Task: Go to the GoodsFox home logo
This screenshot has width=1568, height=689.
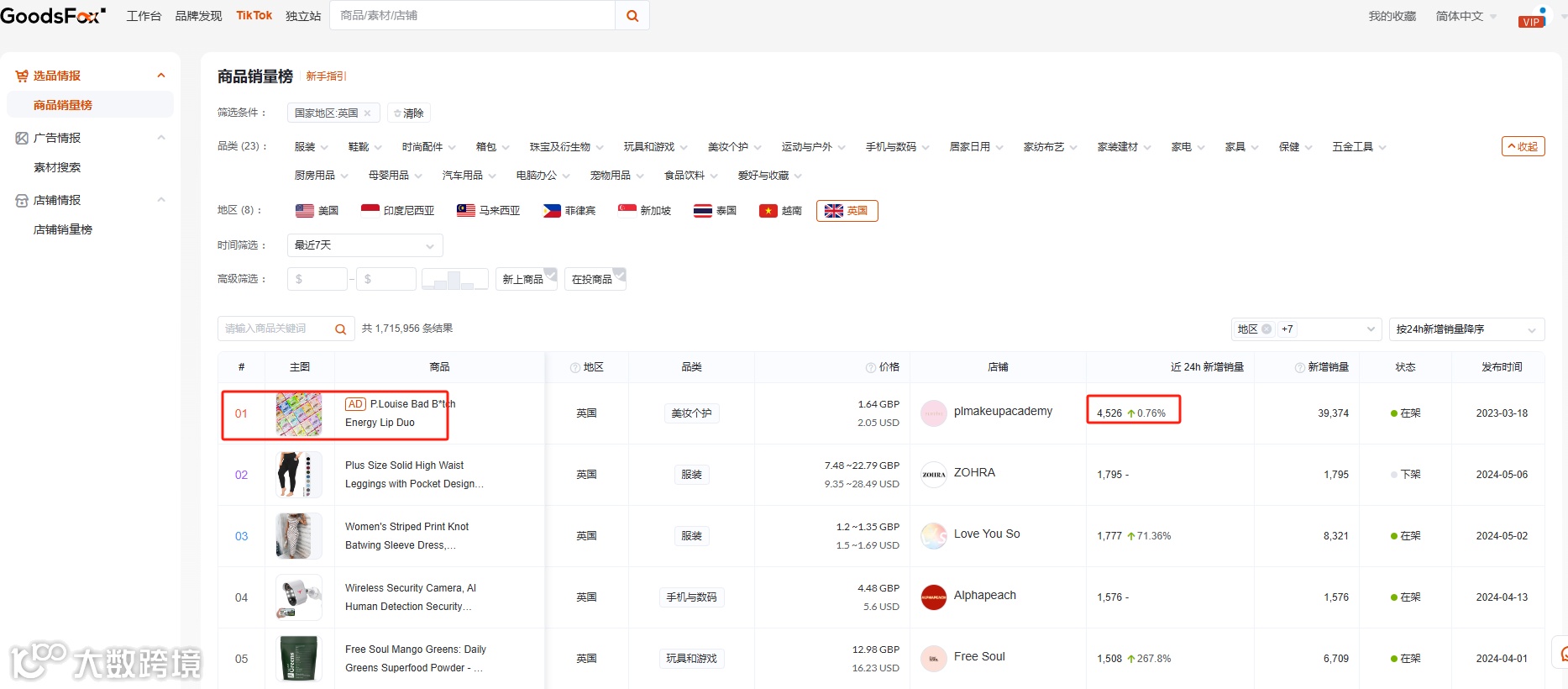Action: pos(52,15)
